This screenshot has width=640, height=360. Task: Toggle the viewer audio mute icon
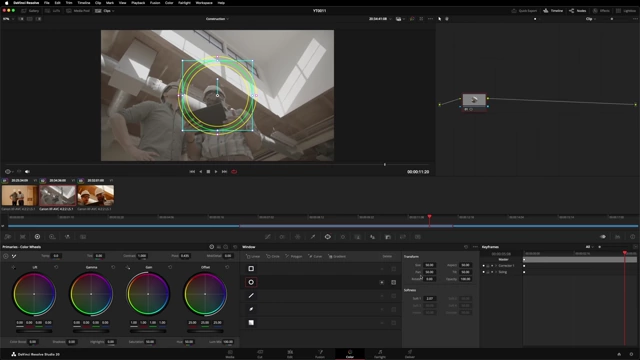point(27,172)
